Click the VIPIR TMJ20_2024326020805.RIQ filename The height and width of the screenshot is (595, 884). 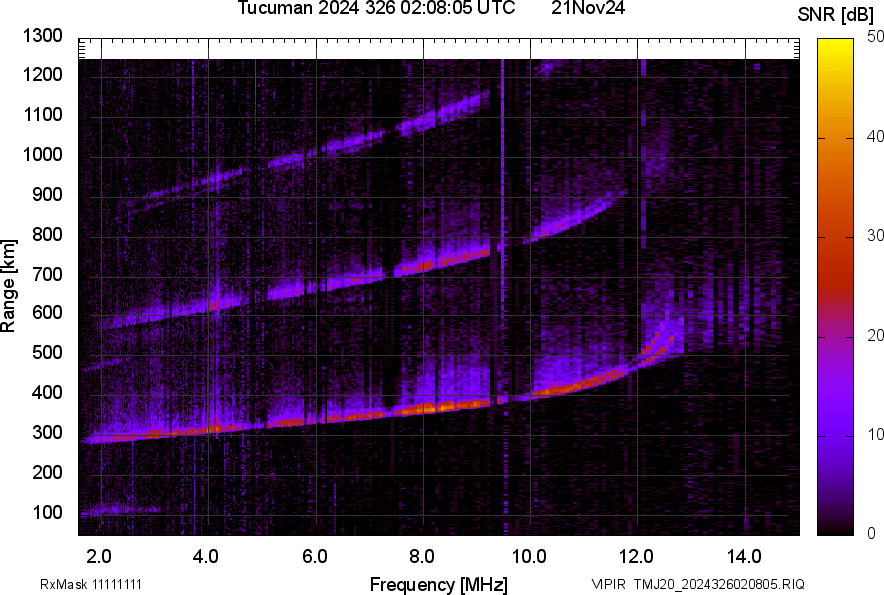697,584
